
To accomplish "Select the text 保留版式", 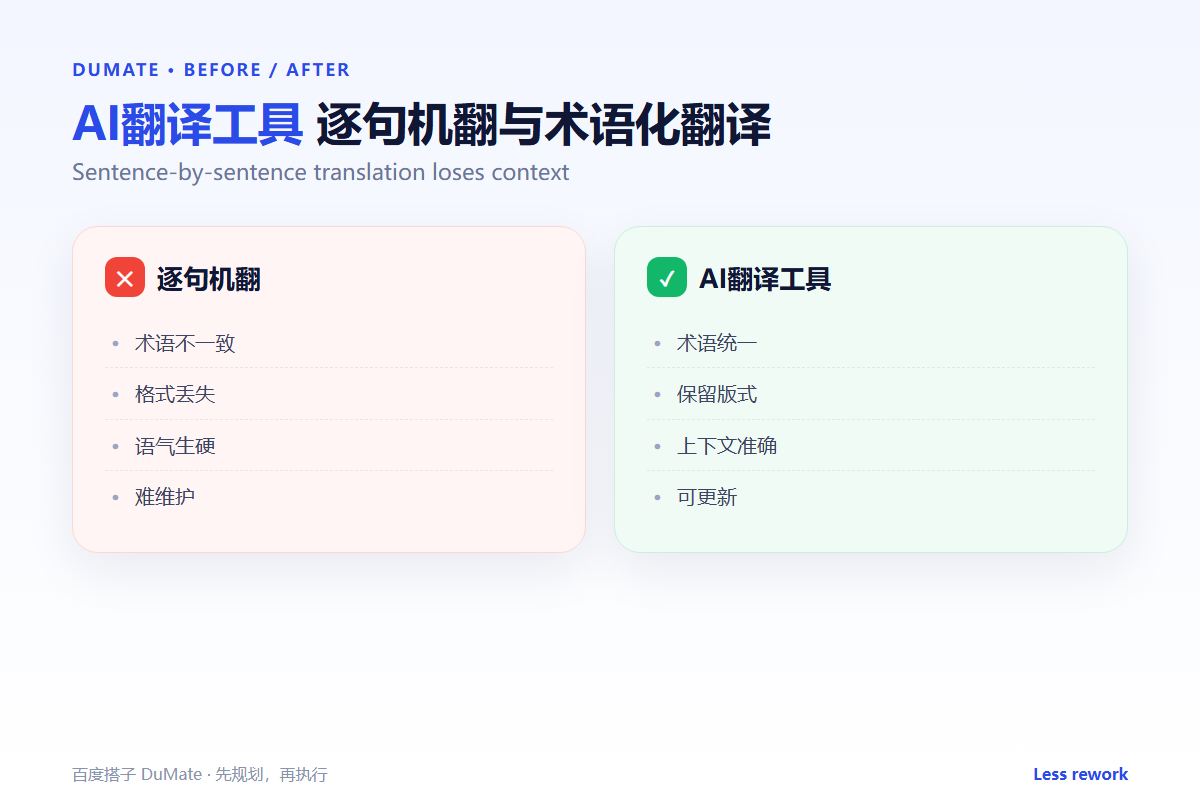I will pyautogui.click(x=717, y=394).
